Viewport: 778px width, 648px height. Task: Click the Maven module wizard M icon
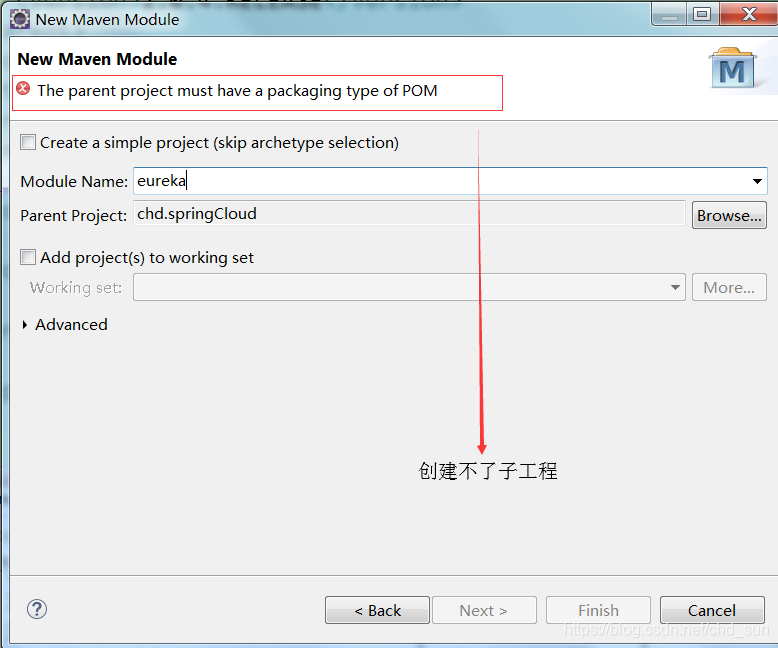coord(732,68)
